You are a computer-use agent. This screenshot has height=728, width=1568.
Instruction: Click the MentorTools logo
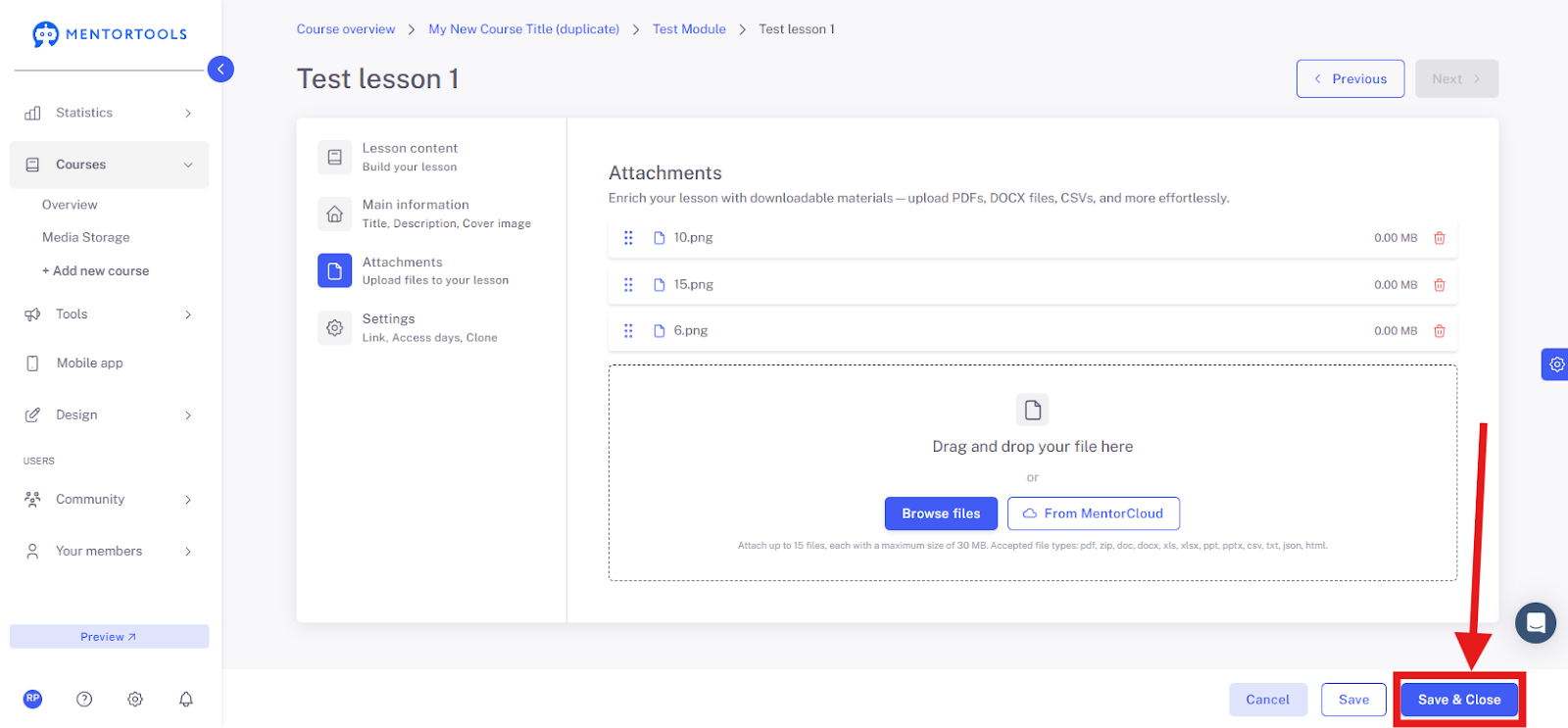[109, 34]
